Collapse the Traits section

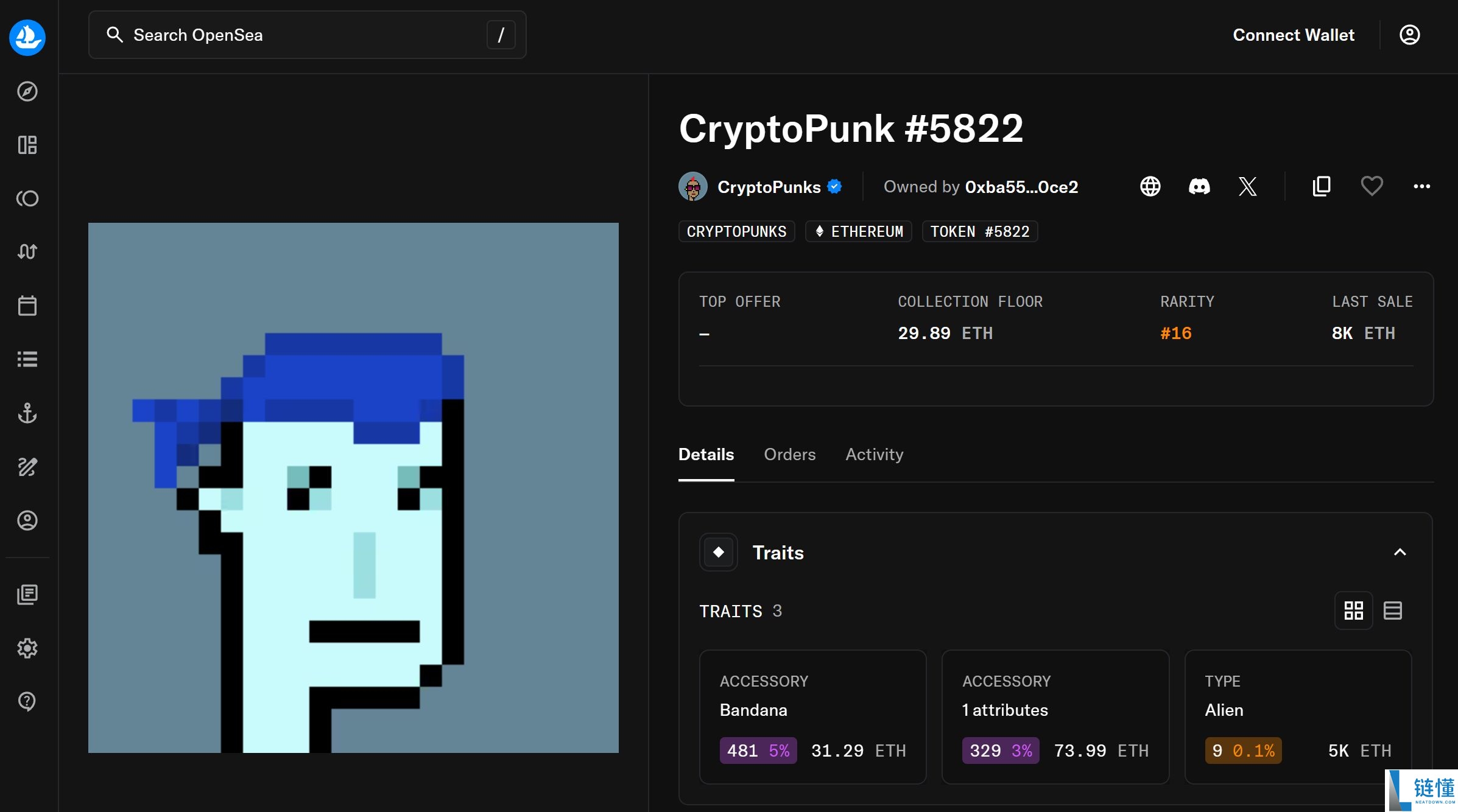(x=1400, y=552)
